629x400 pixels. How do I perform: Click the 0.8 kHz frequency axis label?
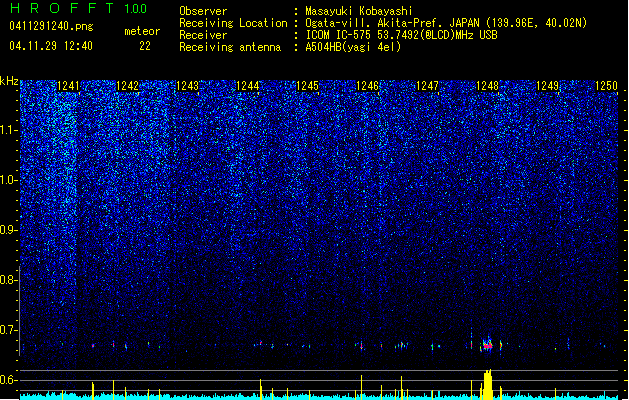pos(9,280)
